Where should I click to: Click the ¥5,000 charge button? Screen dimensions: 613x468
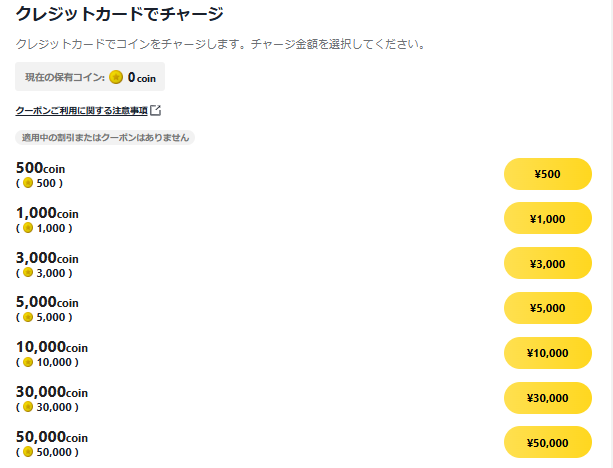(548, 308)
